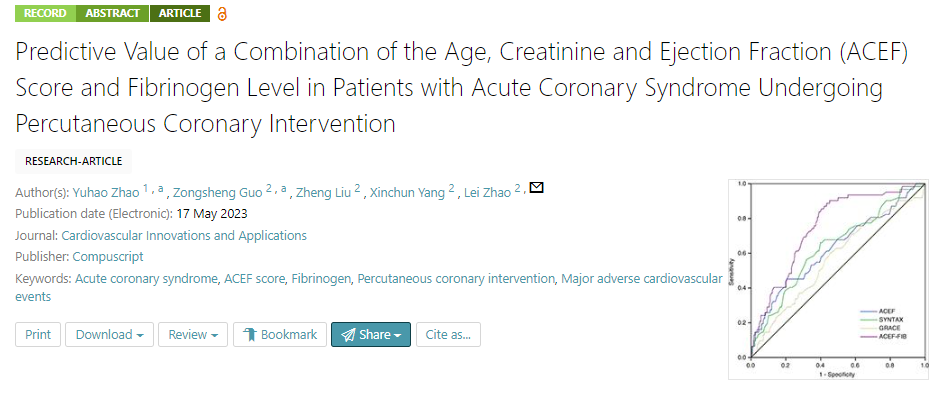Click the orange open access lock icon

click(222, 14)
